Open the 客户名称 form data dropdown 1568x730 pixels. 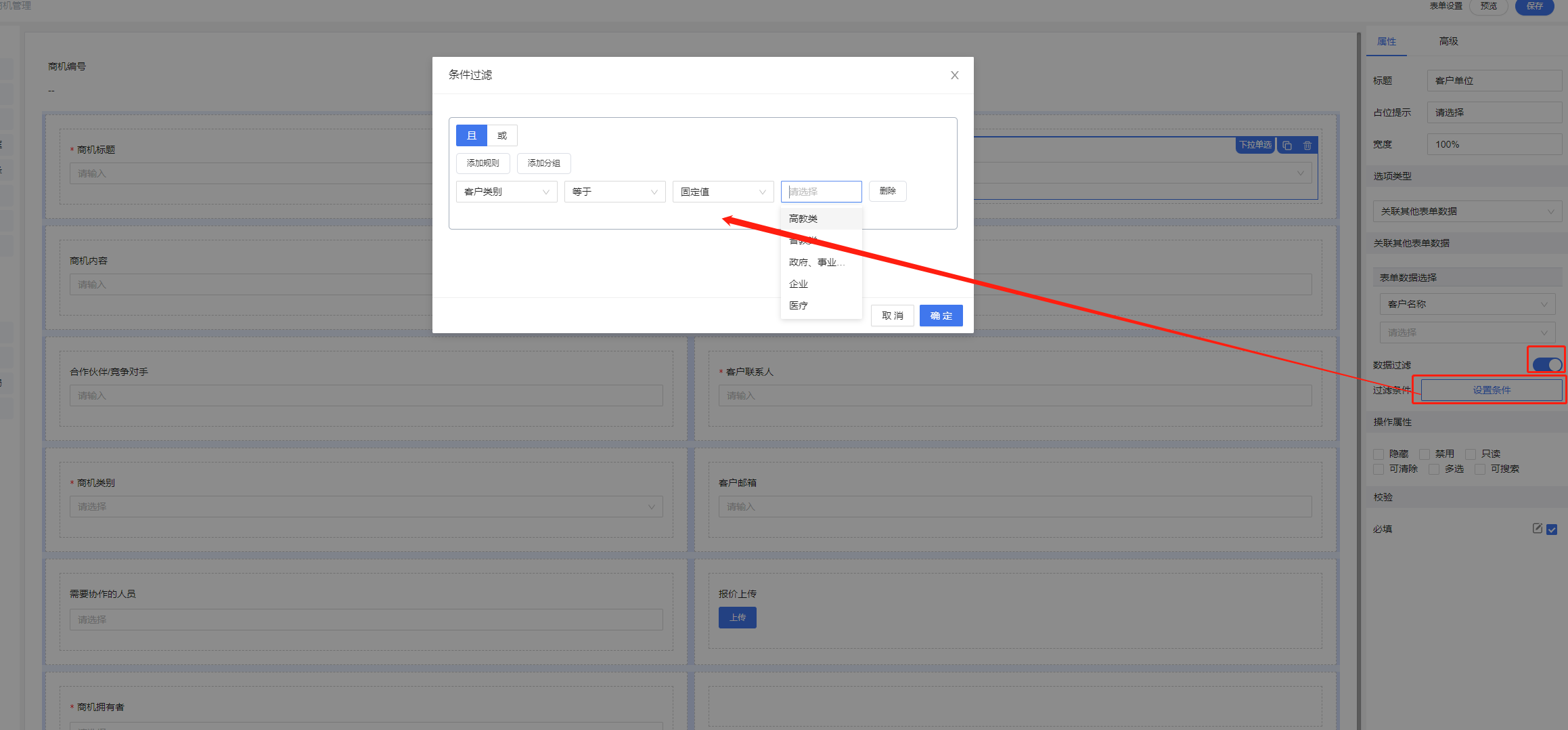click(1467, 304)
